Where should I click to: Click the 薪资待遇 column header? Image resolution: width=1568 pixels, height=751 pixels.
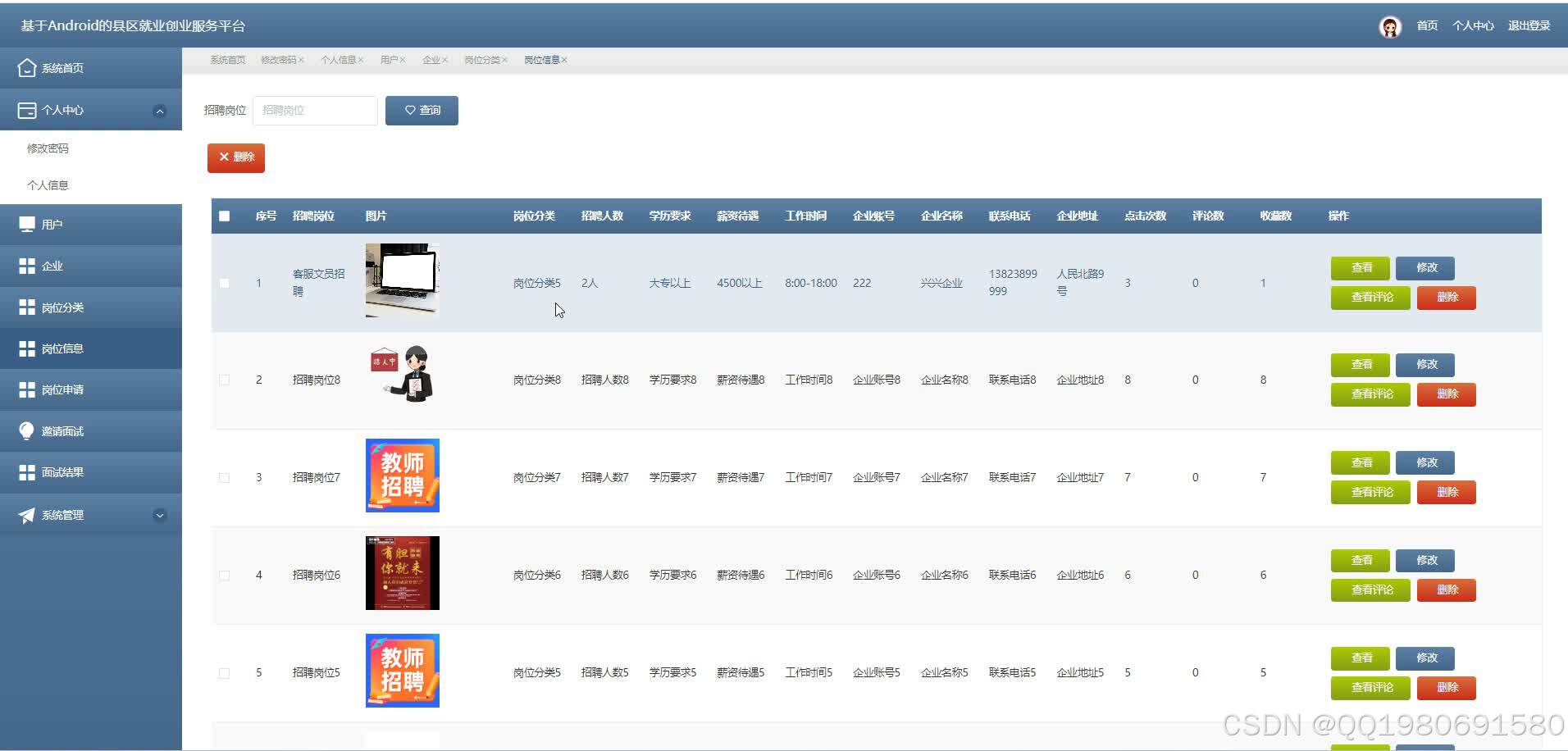(x=737, y=216)
